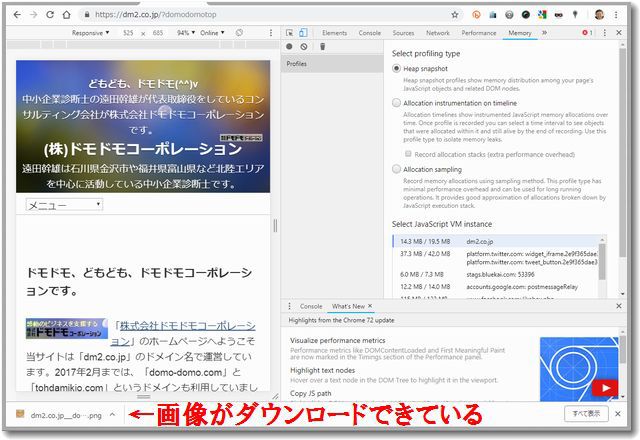The image size is (640, 440).
Task: Select the Heap snapshot radio button
Action: point(396,69)
